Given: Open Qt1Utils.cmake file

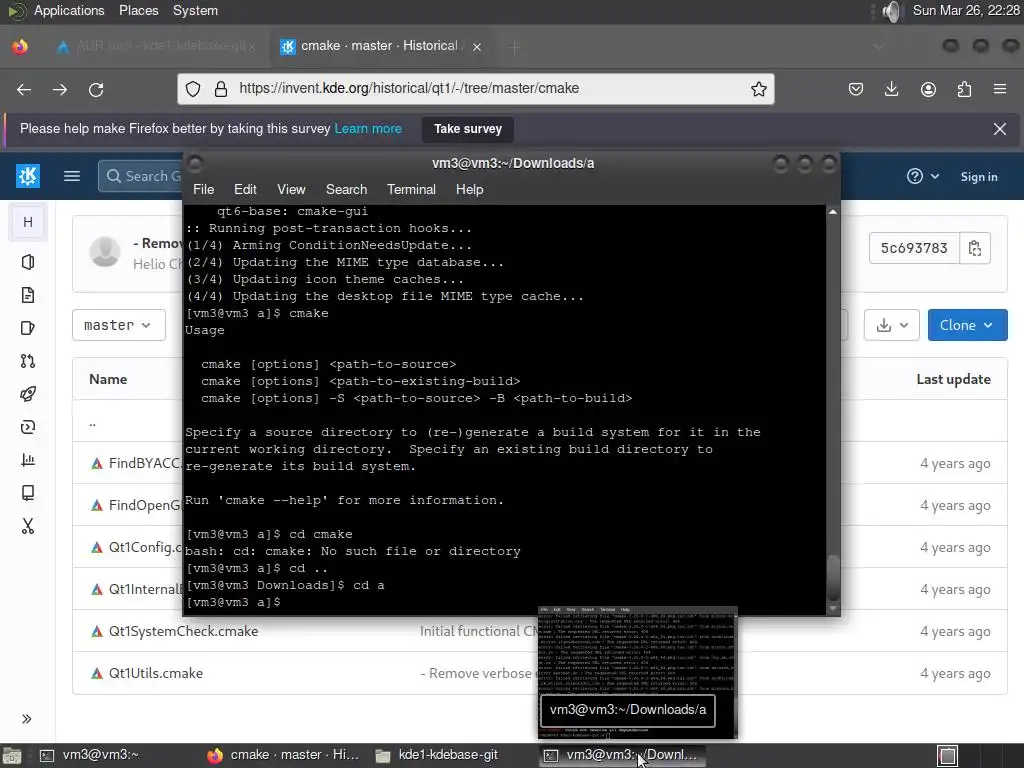Looking at the screenshot, I should pyautogui.click(x=155, y=673).
